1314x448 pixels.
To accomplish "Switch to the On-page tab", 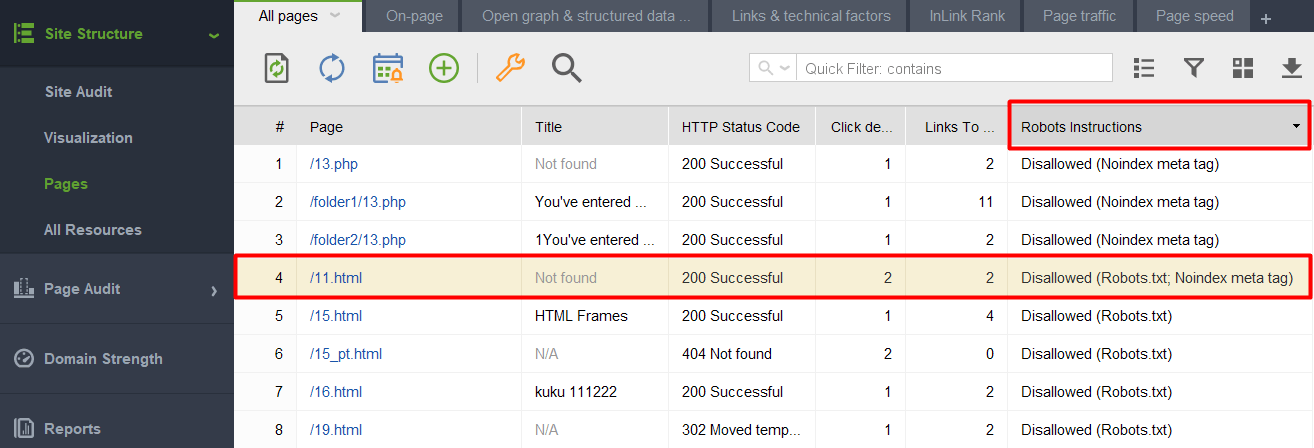I will pyautogui.click(x=413, y=16).
